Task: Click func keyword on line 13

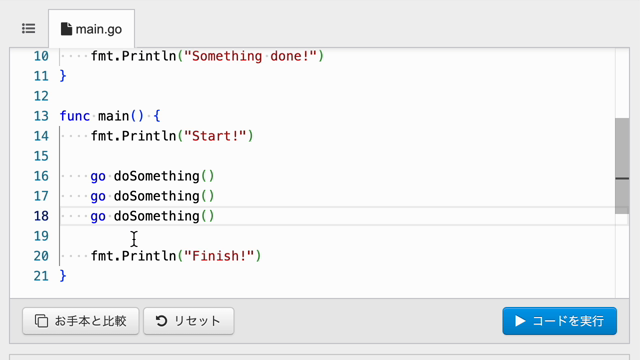Action: tap(75, 116)
